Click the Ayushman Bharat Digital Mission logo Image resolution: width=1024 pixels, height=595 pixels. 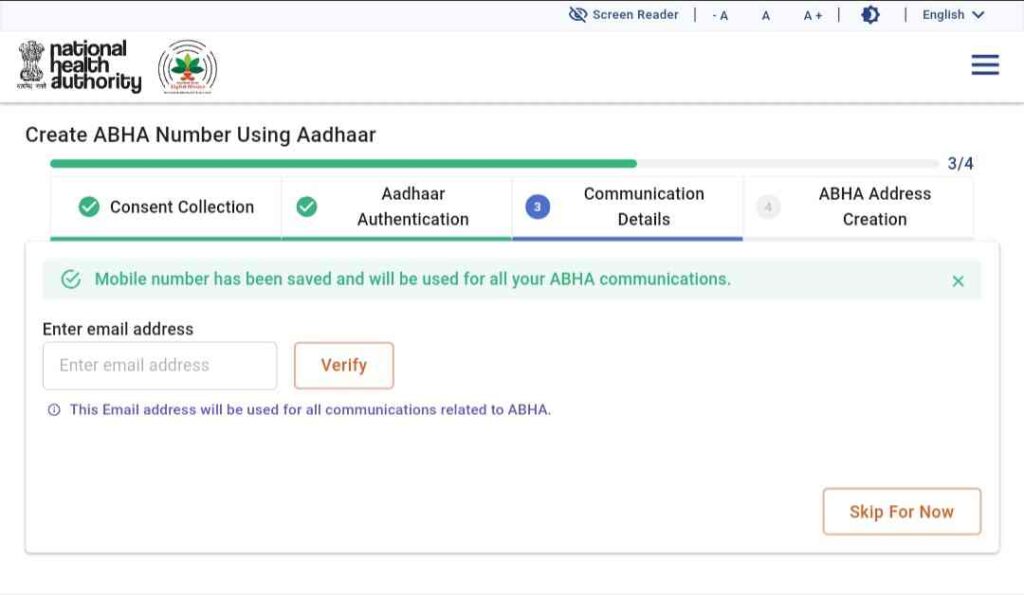point(187,67)
